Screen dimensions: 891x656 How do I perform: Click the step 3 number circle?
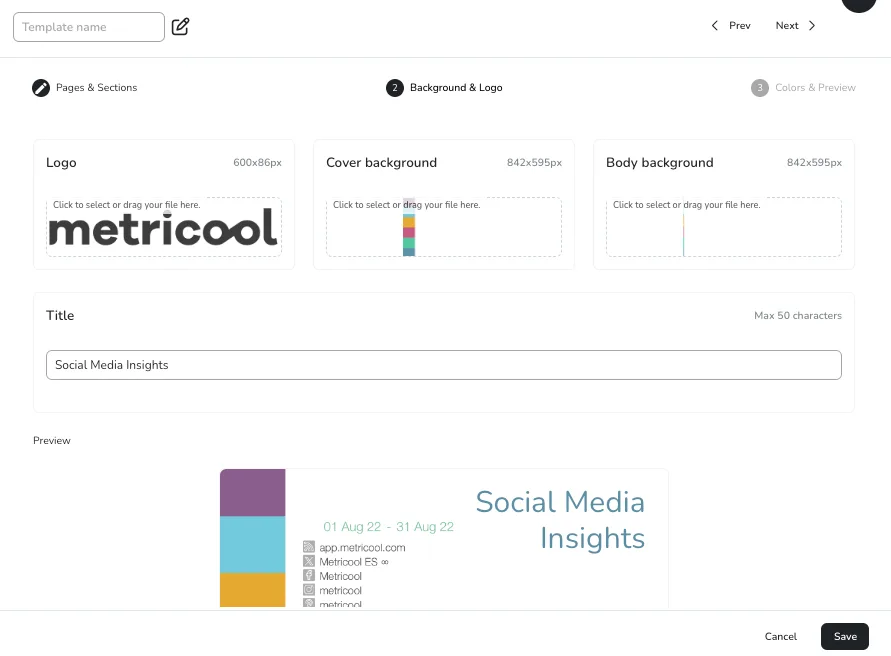[x=760, y=88]
